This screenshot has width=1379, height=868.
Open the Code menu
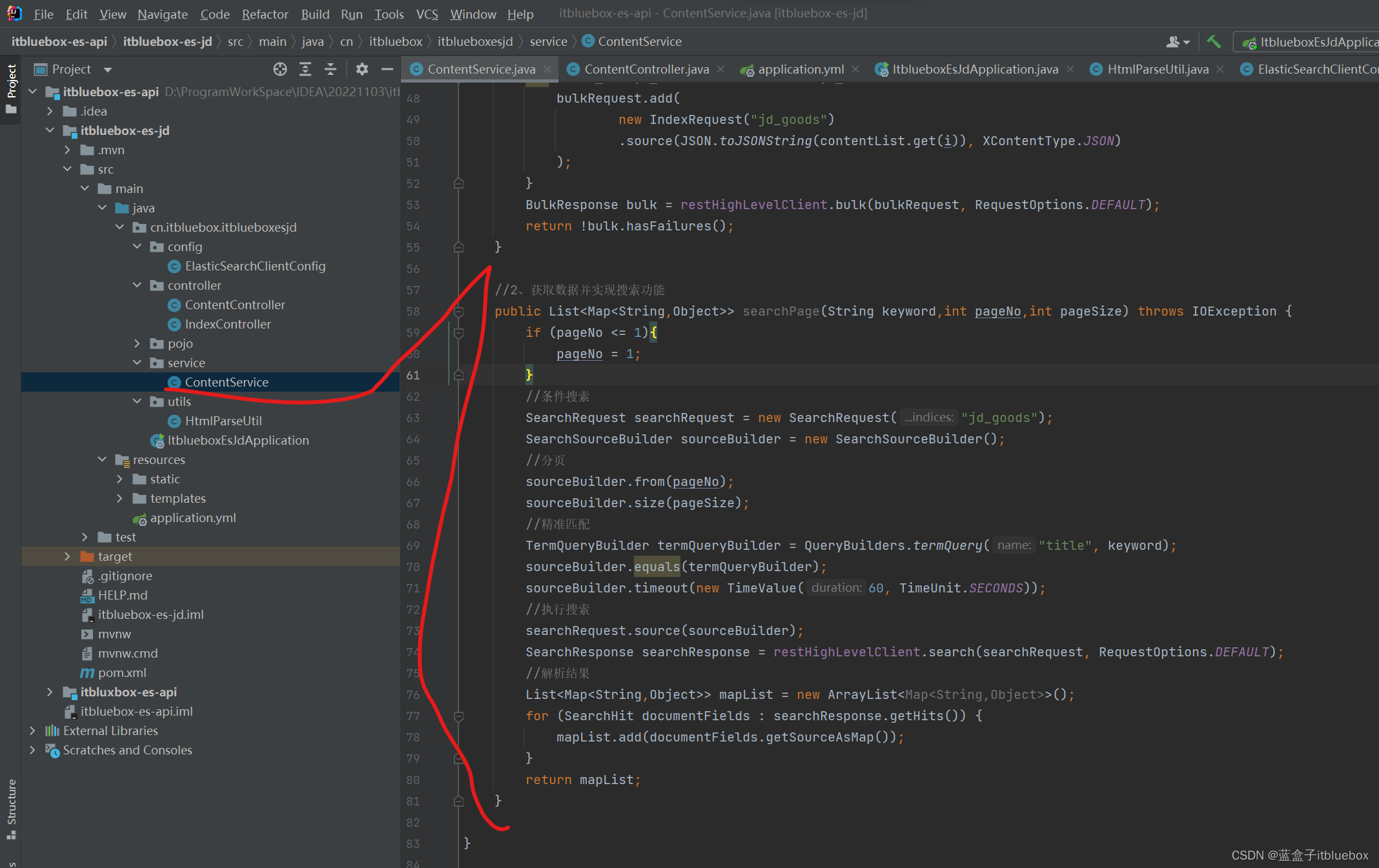pos(215,14)
